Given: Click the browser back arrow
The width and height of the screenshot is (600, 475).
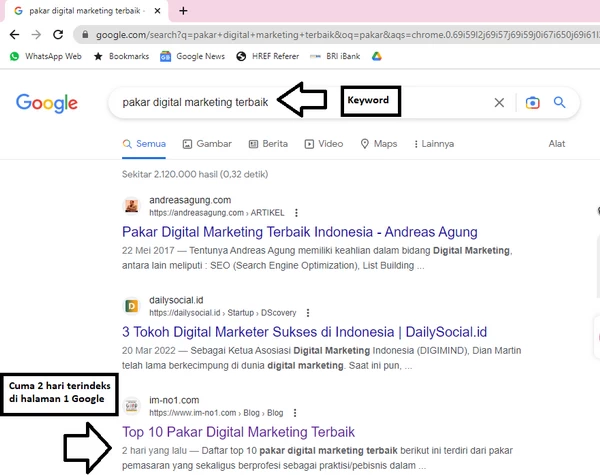Looking at the screenshot, I should tap(15, 35).
